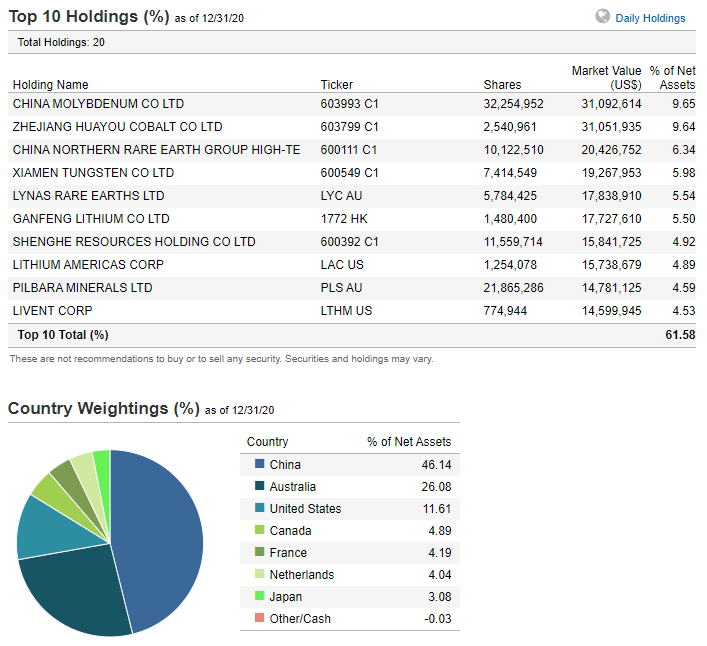Click the Market Value (US$) column header

tap(606, 78)
